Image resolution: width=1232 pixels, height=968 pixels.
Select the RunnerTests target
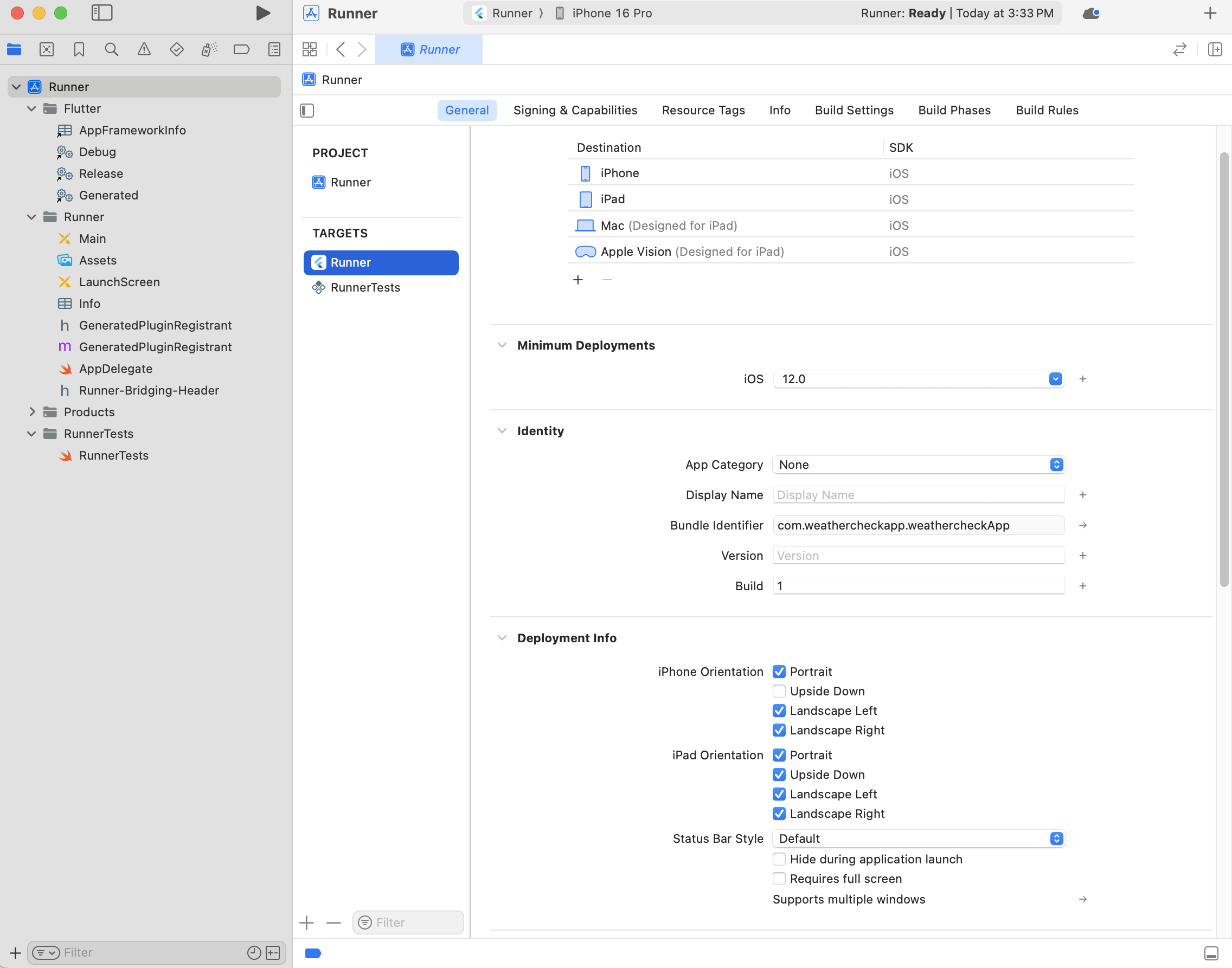[x=365, y=287]
